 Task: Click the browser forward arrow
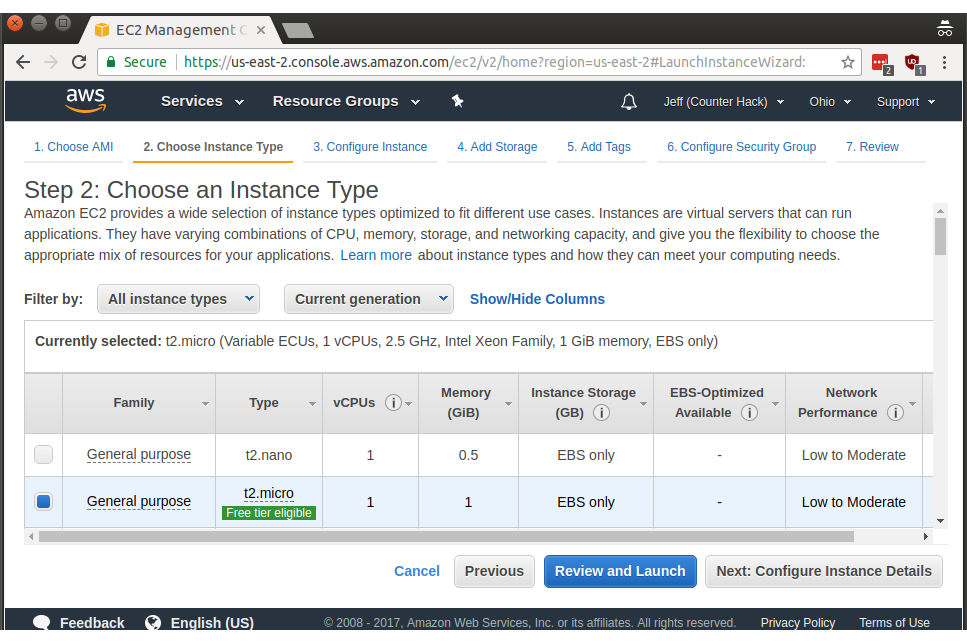[x=51, y=62]
